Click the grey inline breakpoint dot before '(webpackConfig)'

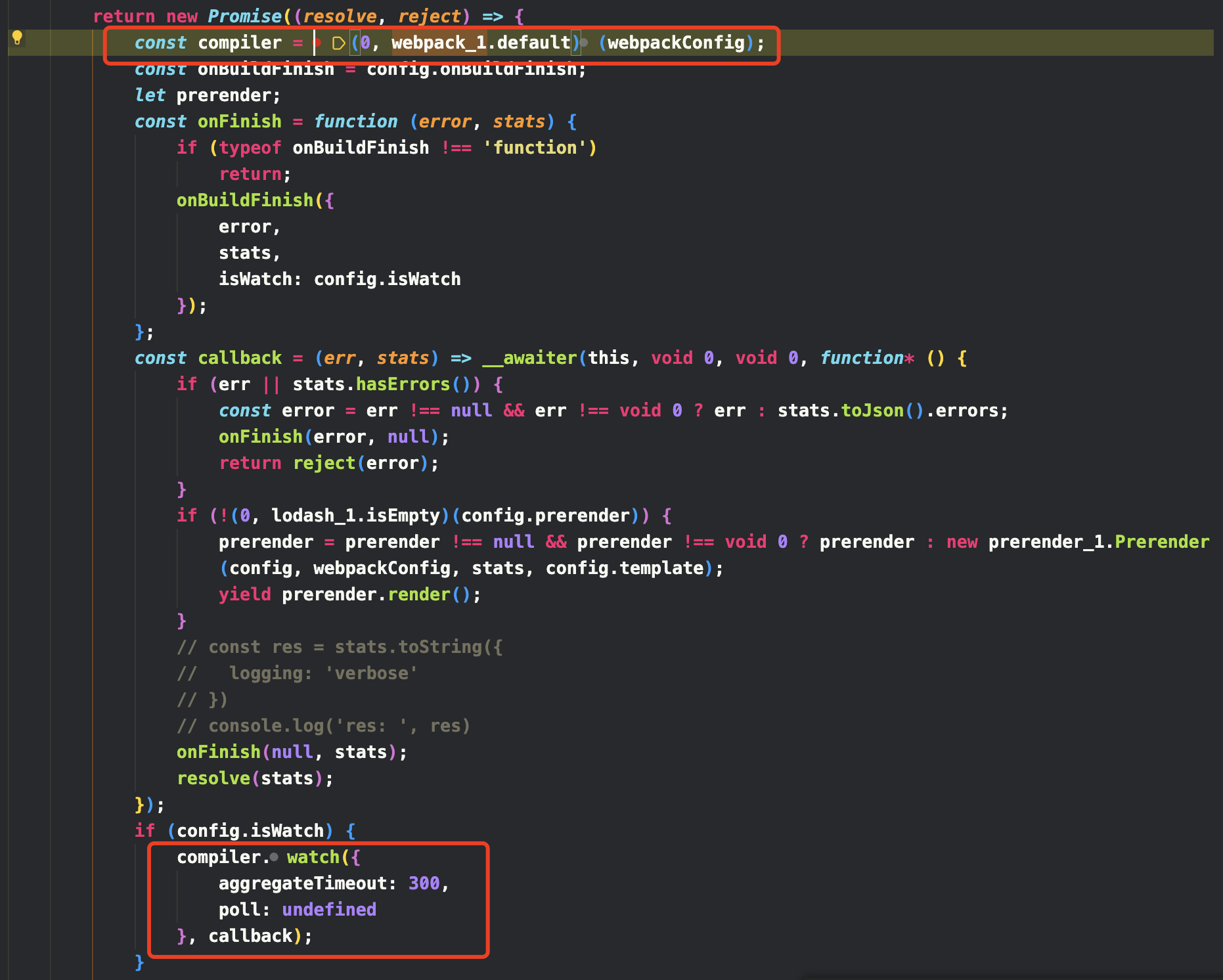click(x=584, y=43)
